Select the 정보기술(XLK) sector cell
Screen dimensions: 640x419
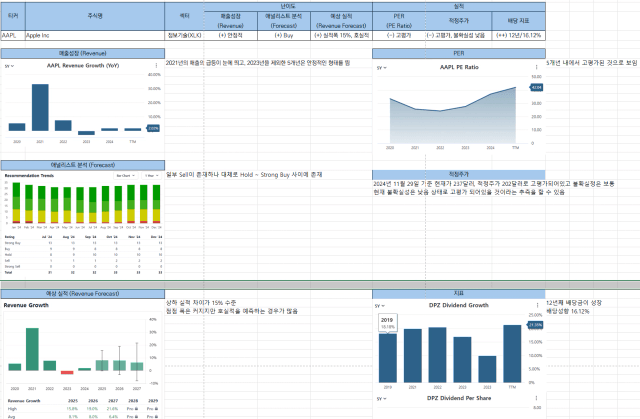click(x=184, y=35)
